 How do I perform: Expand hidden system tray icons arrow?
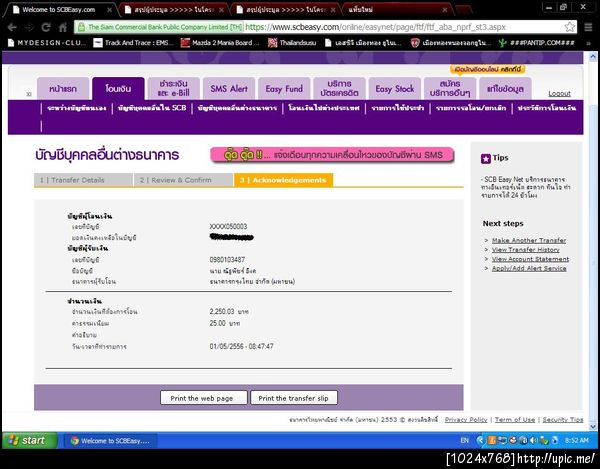[x=481, y=441]
